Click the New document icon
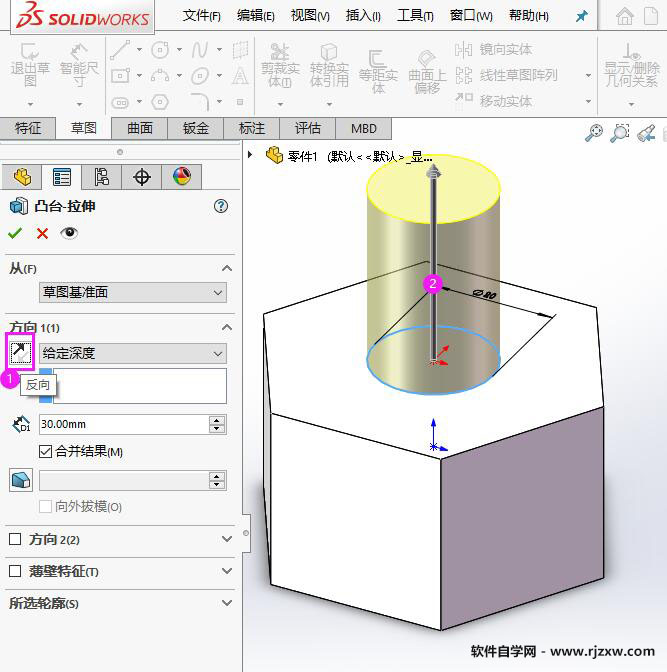The image size is (667, 672). point(651,16)
